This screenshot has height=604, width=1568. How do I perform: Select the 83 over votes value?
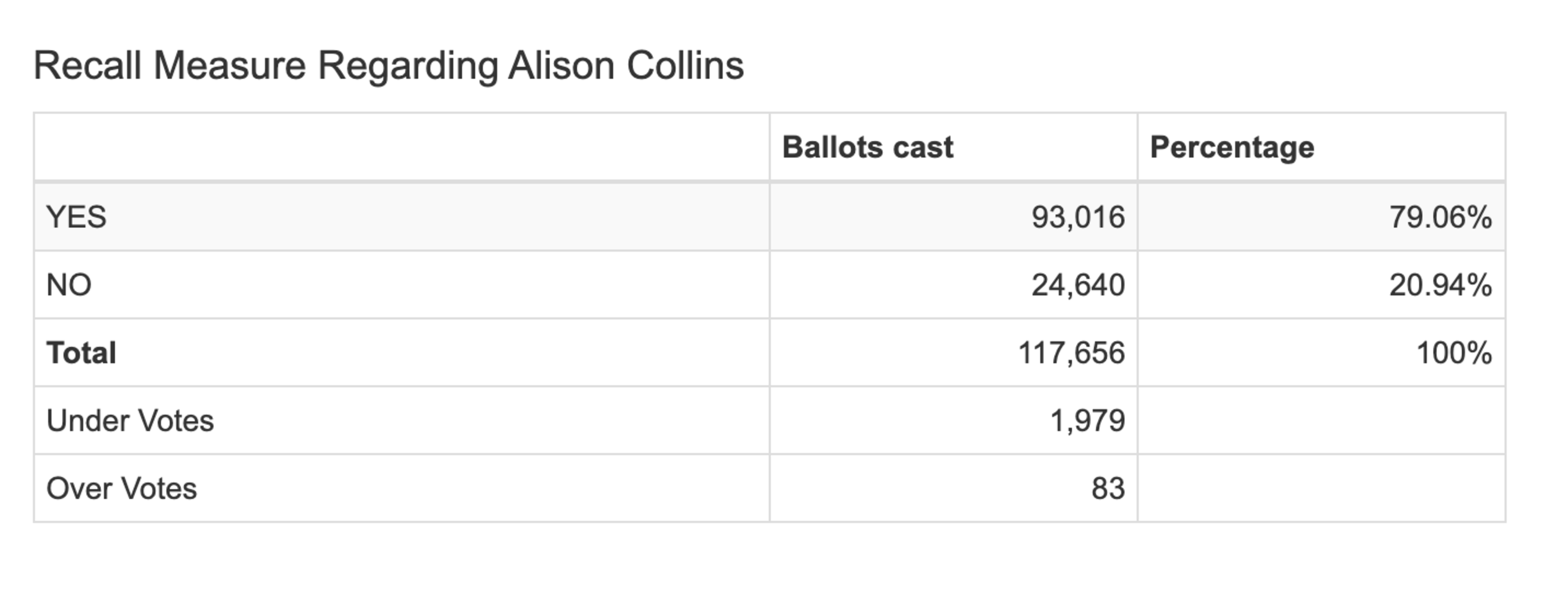[1108, 489]
